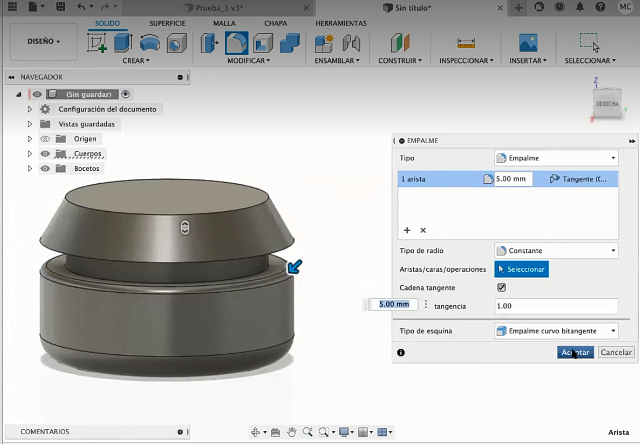
Task: Select the Pan hand tool in navigation bar
Action: coord(291,432)
